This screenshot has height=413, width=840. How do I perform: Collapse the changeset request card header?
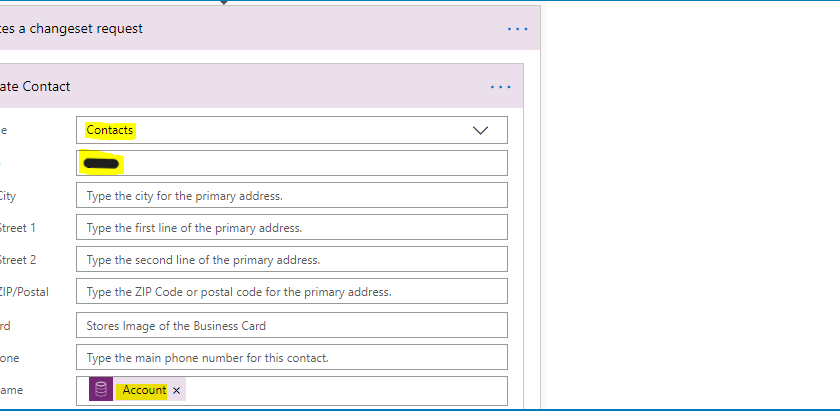click(250, 29)
